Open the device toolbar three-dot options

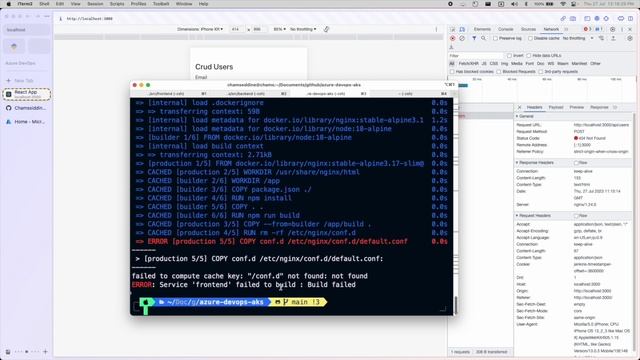pos(436,29)
